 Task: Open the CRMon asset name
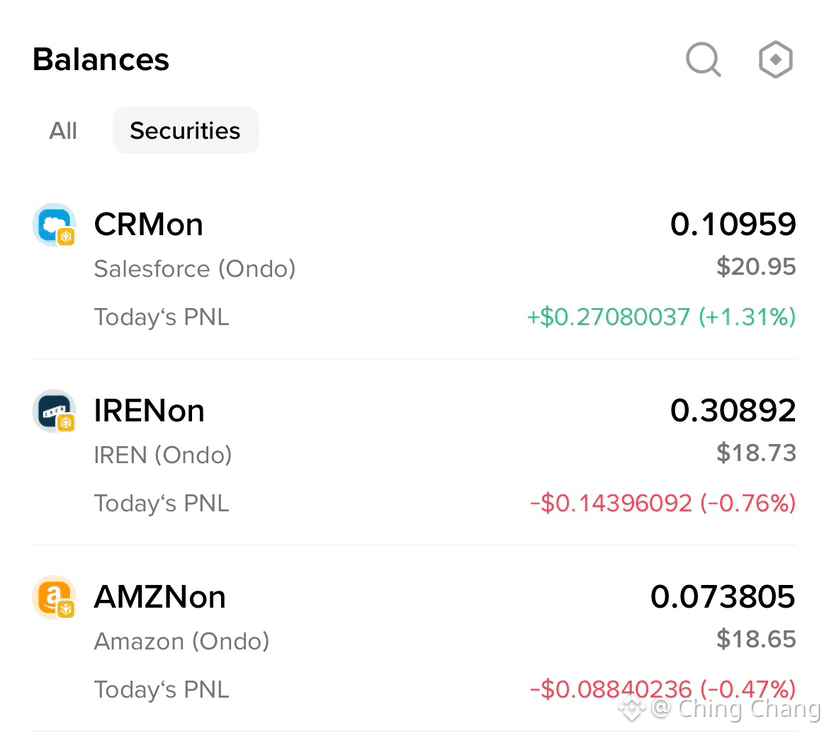[x=149, y=225]
